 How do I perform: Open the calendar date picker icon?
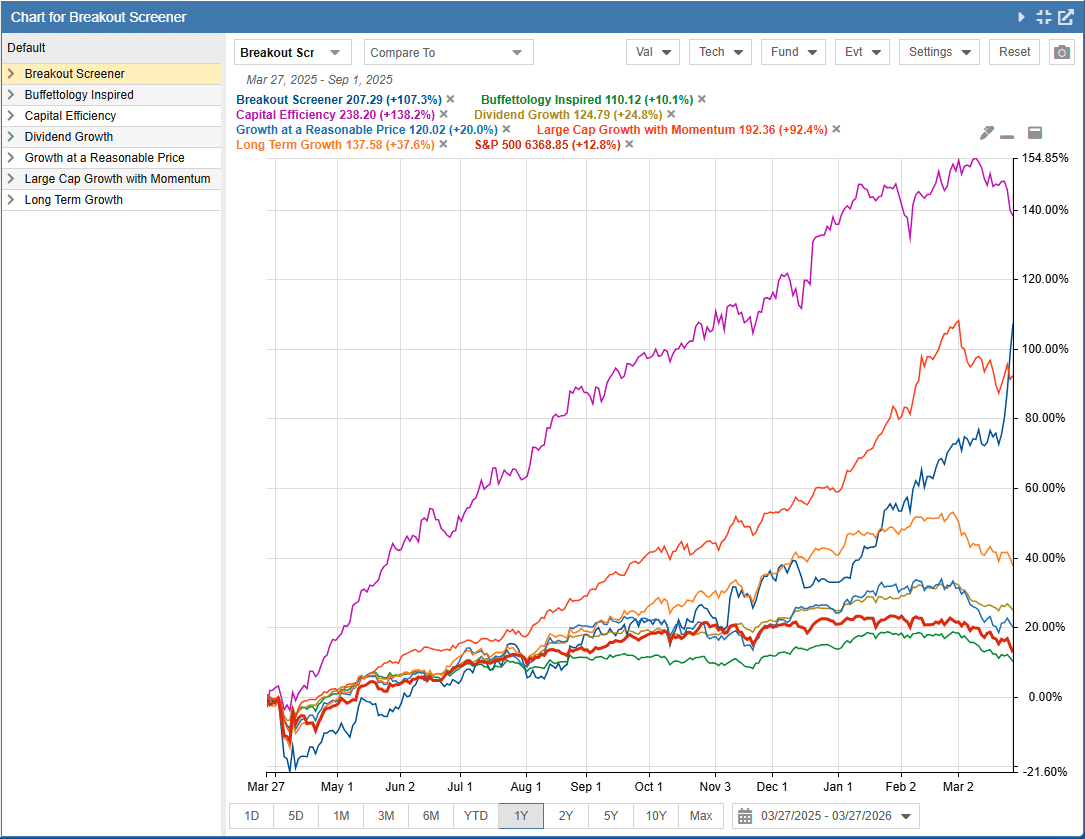[x=745, y=816]
